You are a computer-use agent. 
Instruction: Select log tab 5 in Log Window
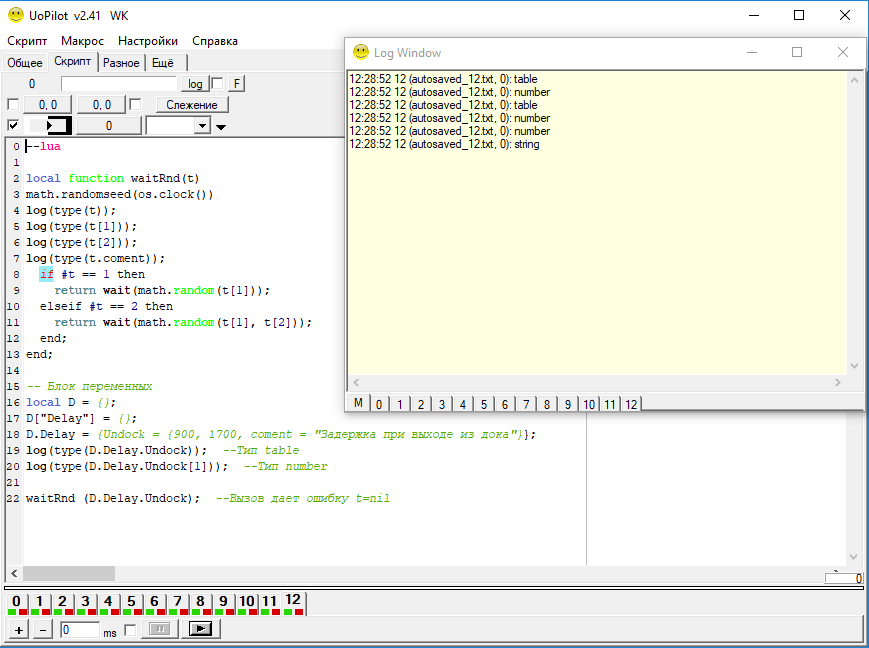click(483, 404)
